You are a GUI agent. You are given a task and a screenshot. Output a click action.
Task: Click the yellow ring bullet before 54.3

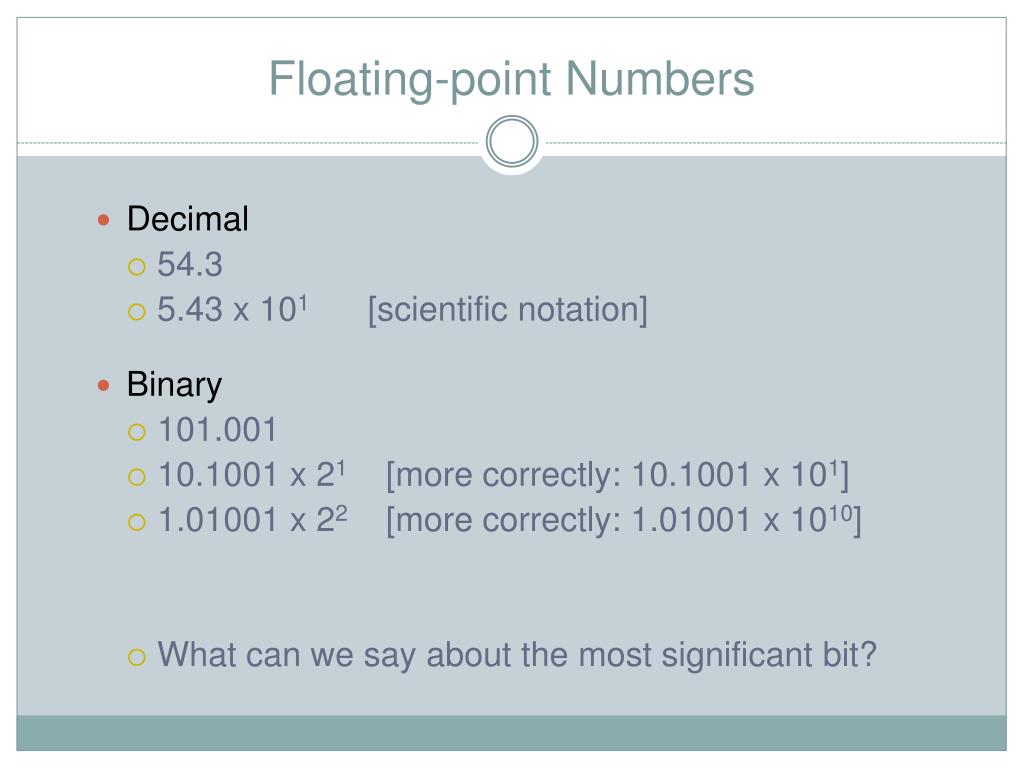point(136,266)
